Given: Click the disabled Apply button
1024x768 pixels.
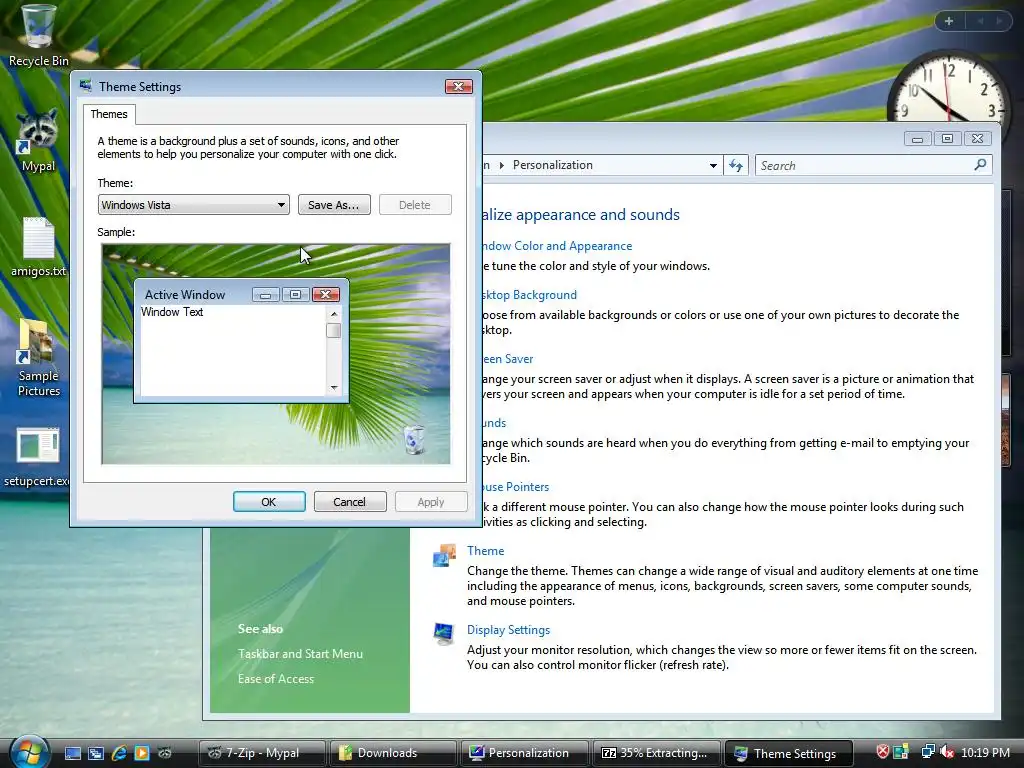Looking at the screenshot, I should click(x=431, y=502).
